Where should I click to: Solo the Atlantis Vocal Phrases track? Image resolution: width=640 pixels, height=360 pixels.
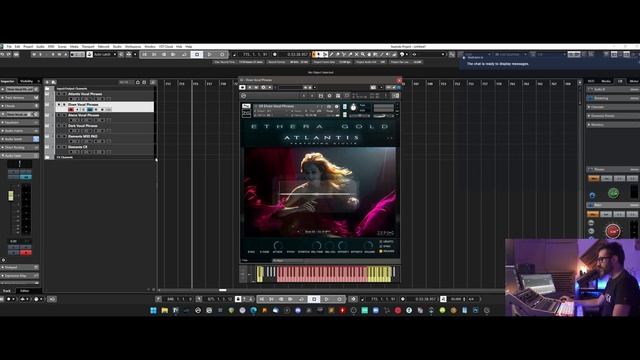pos(64,94)
